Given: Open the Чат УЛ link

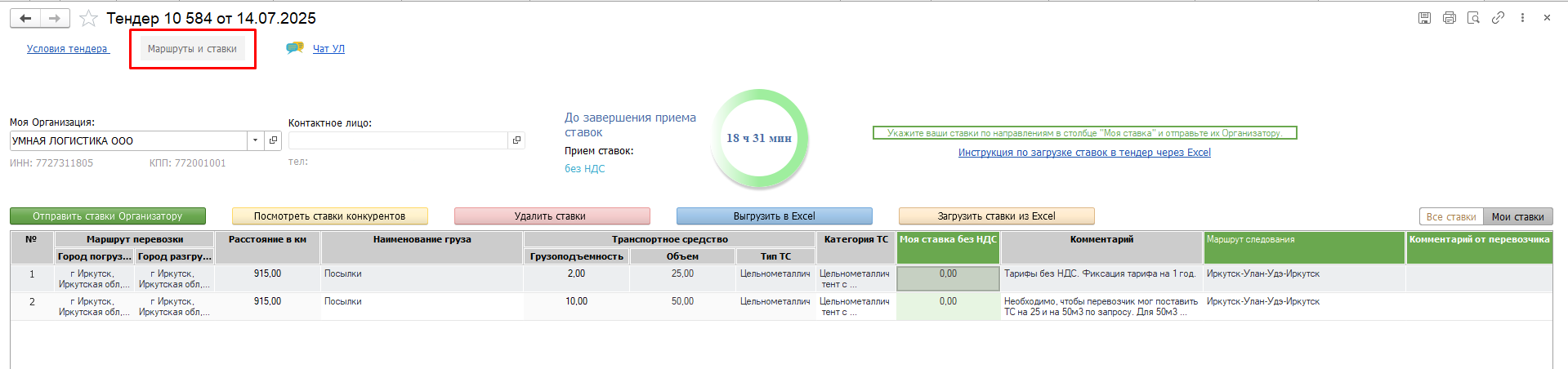Looking at the screenshot, I should point(328,49).
